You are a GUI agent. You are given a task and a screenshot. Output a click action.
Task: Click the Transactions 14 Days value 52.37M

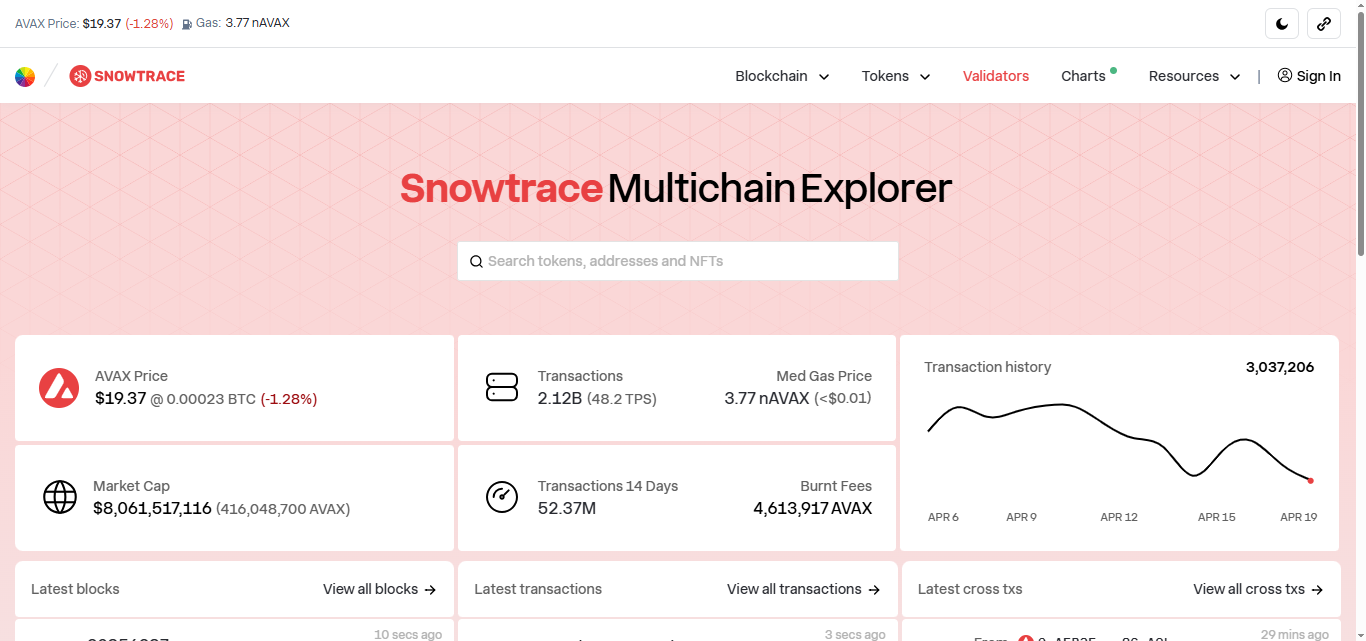567,508
